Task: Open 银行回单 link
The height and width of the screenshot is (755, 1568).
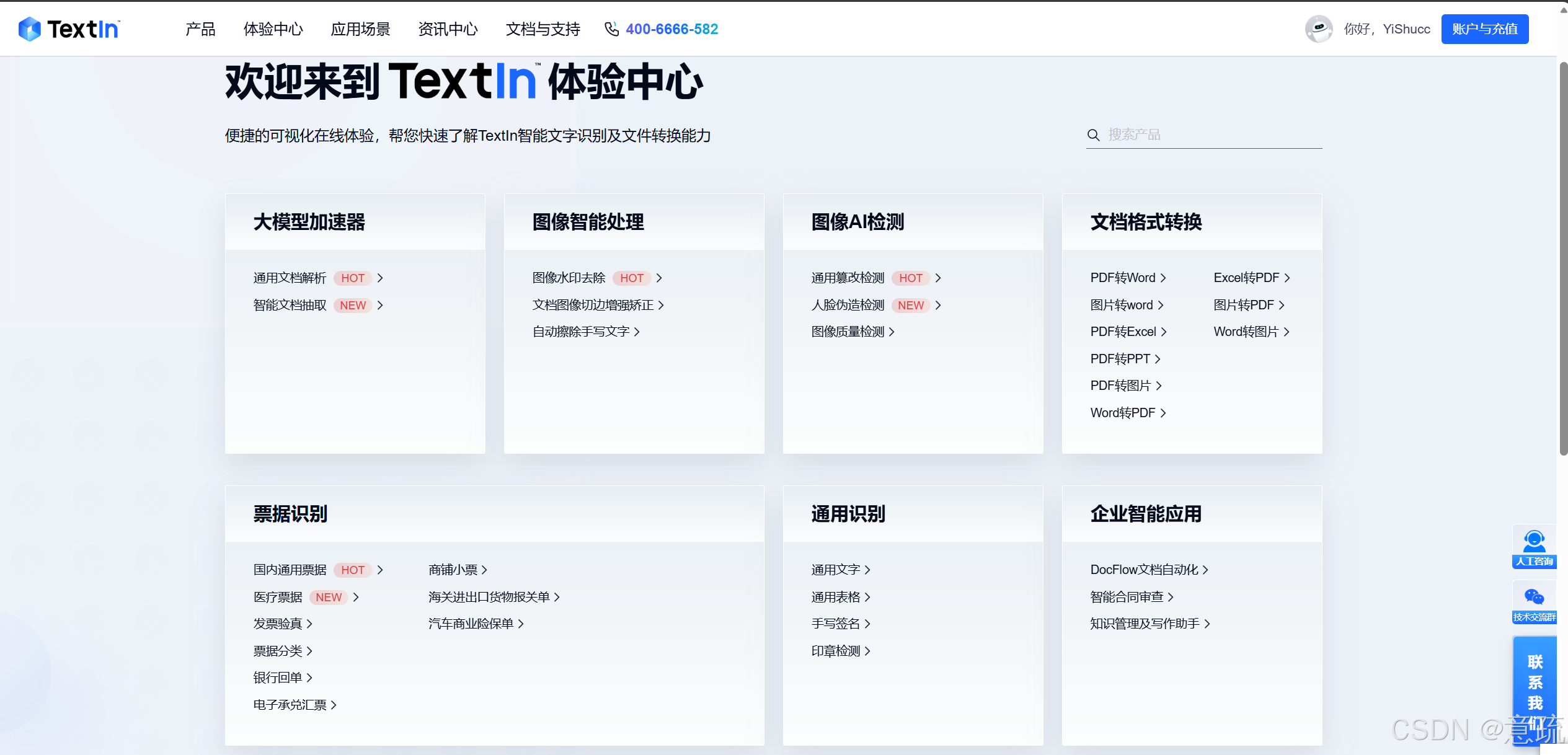Action: 278,678
